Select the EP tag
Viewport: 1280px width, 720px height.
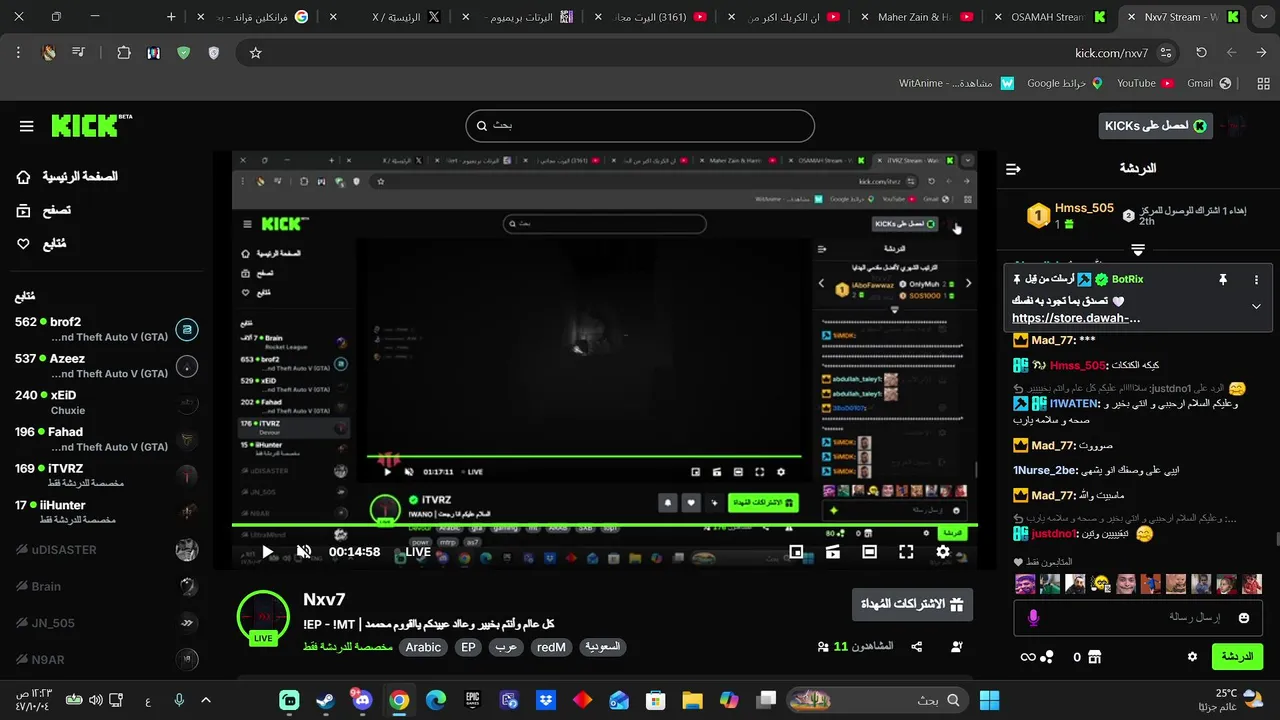(x=468, y=647)
